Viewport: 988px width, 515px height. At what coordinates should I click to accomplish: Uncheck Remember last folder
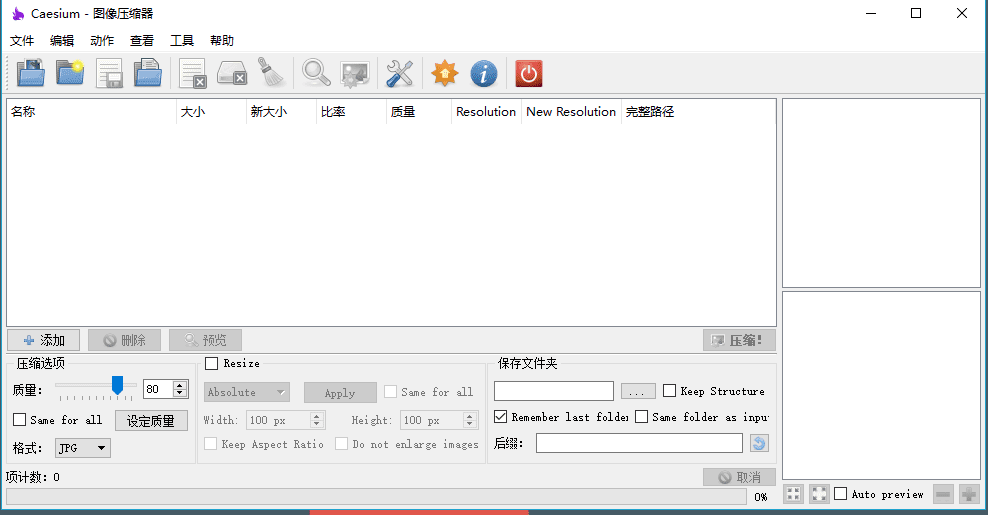[500, 417]
